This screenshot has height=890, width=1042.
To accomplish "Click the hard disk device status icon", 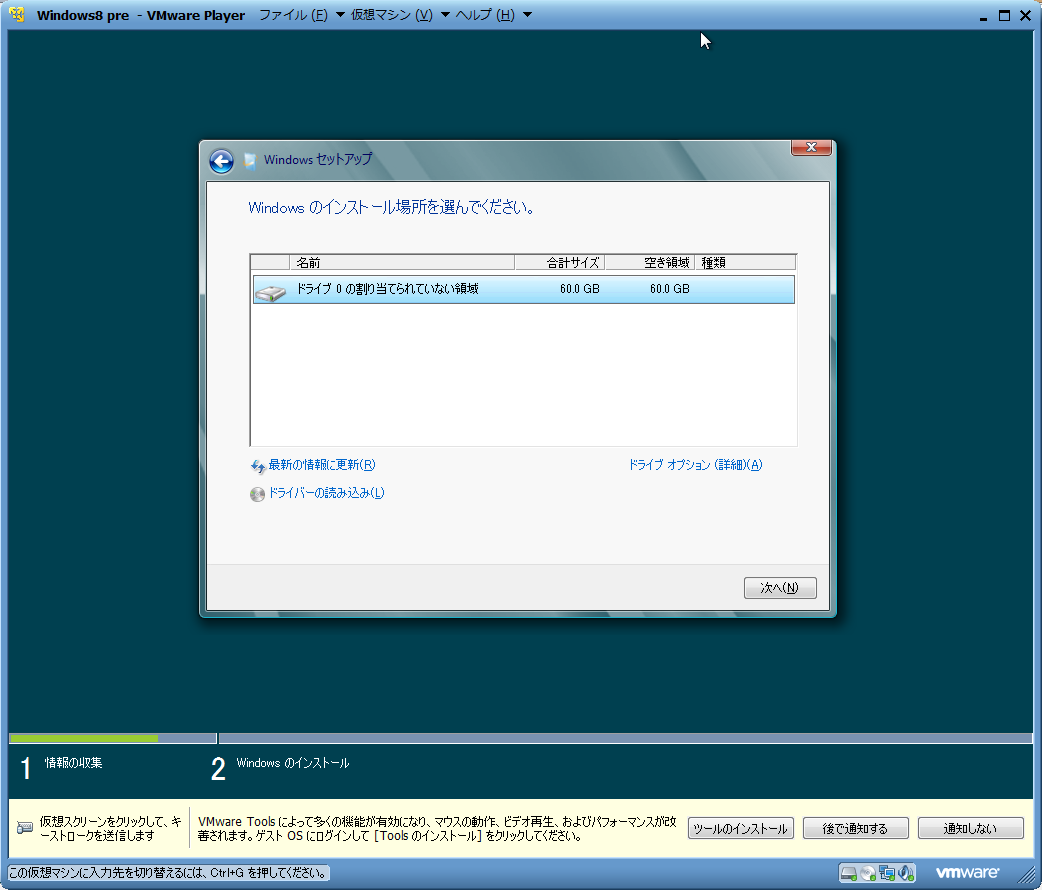I will pos(849,873).
